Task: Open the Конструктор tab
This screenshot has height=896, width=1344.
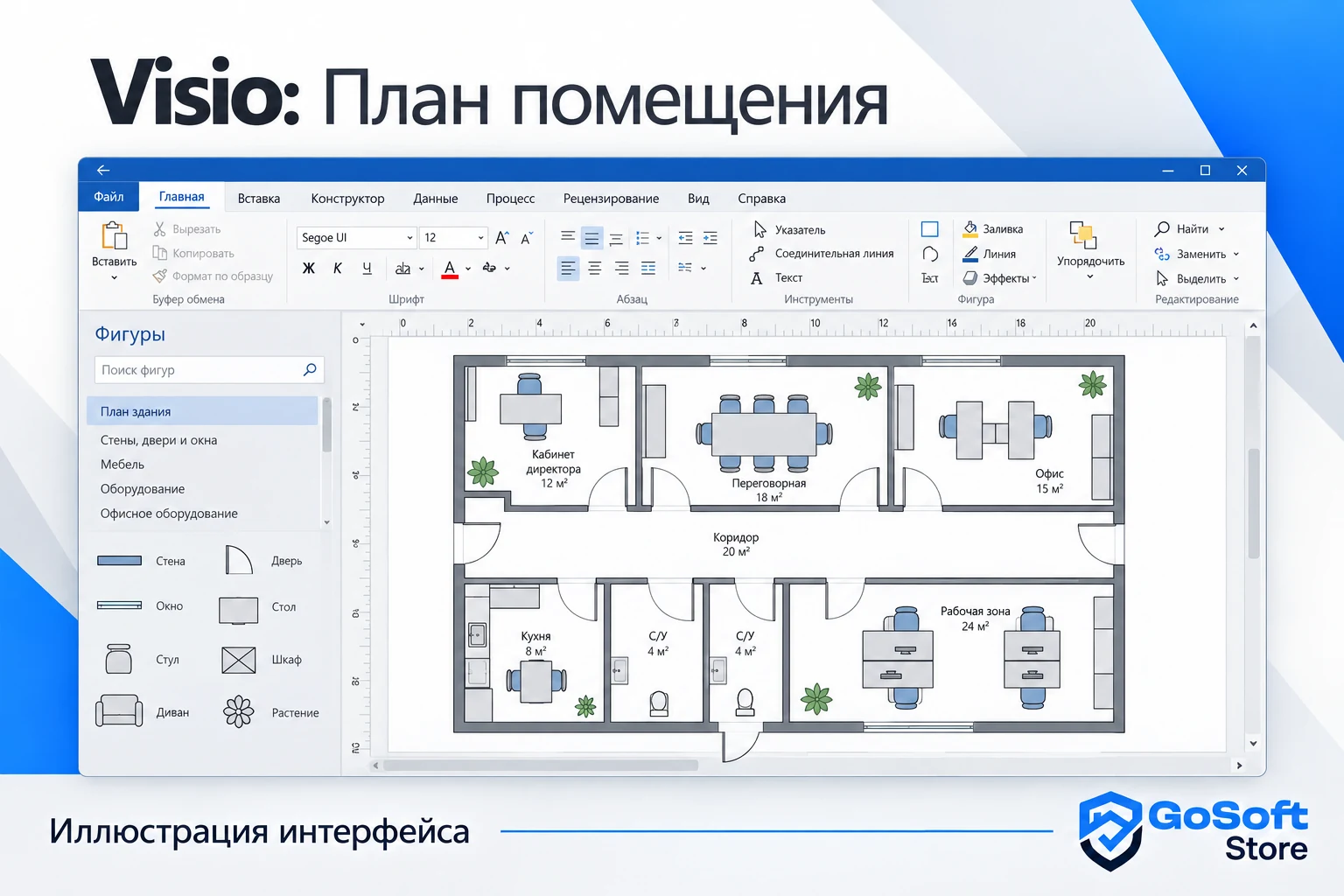Action: coord(347,199)
